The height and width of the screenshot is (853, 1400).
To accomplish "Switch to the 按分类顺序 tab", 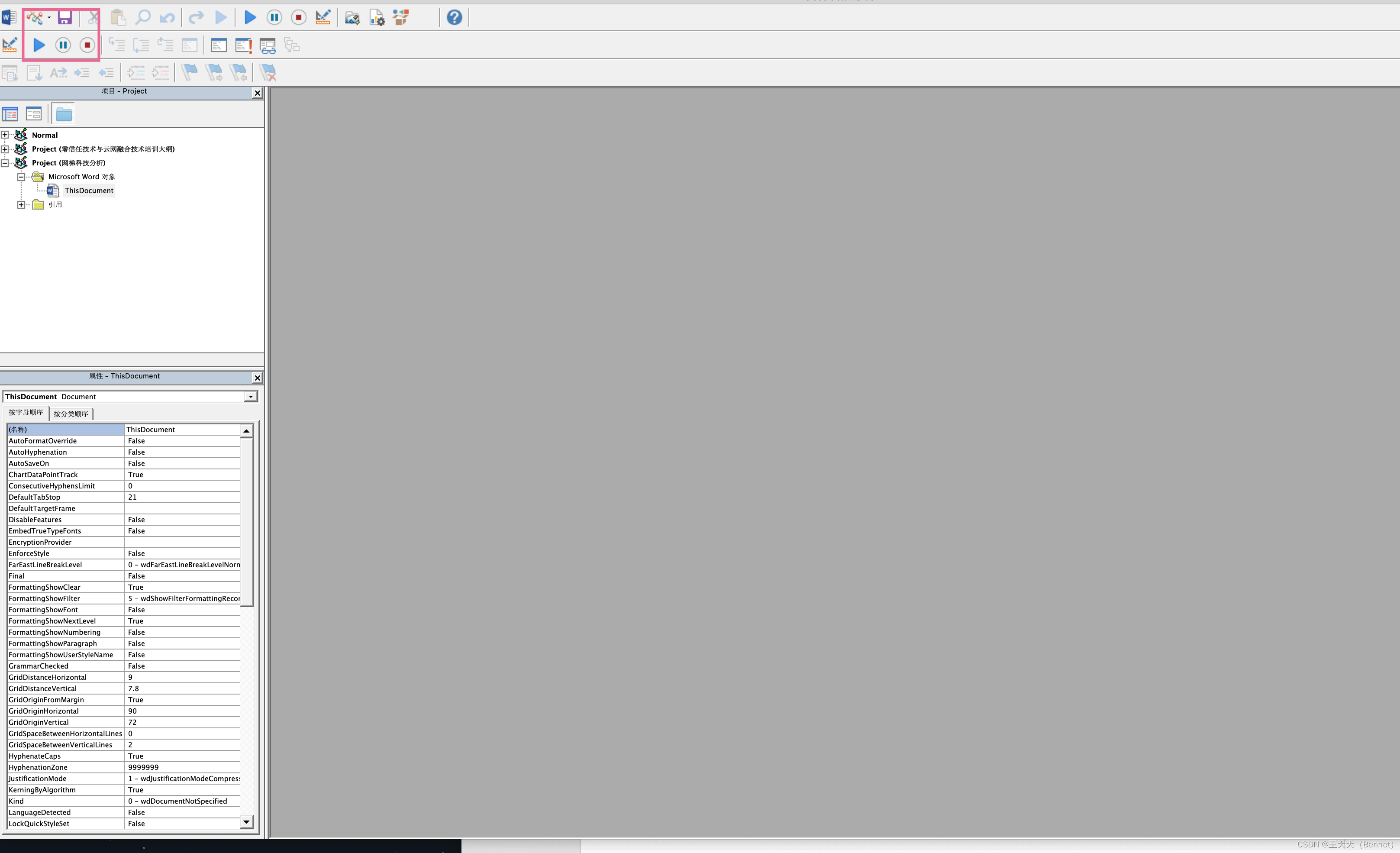I will (x=71, y=414).
